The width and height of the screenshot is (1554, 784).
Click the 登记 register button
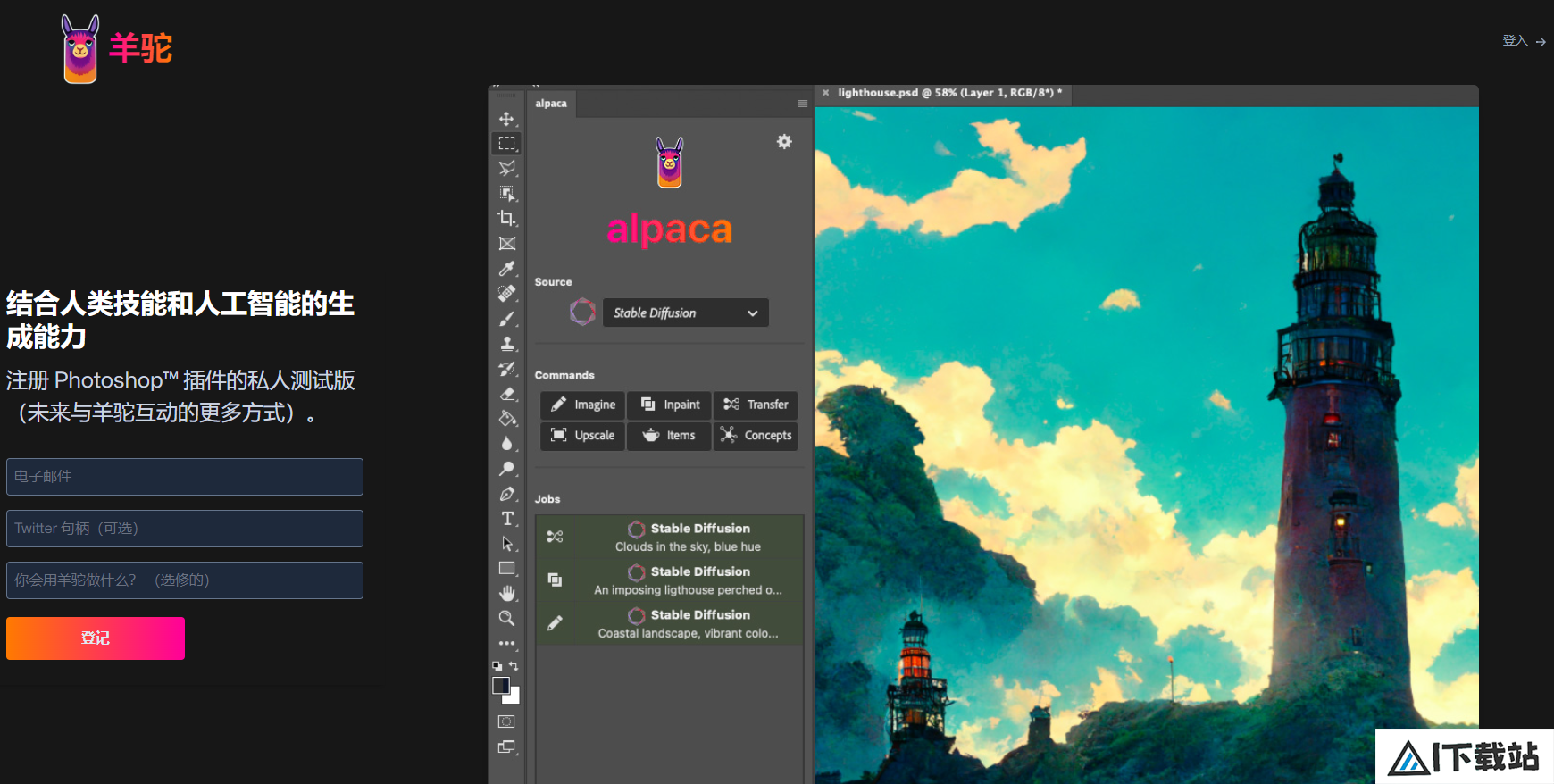(x=96, y=638)
